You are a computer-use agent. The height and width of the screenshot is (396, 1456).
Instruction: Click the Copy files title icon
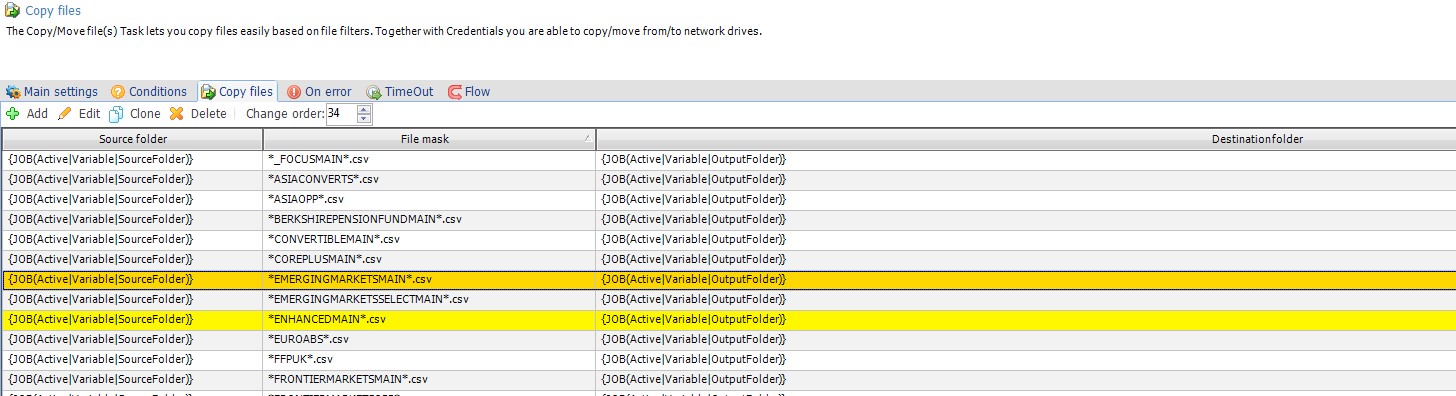[x=12, y=11]
